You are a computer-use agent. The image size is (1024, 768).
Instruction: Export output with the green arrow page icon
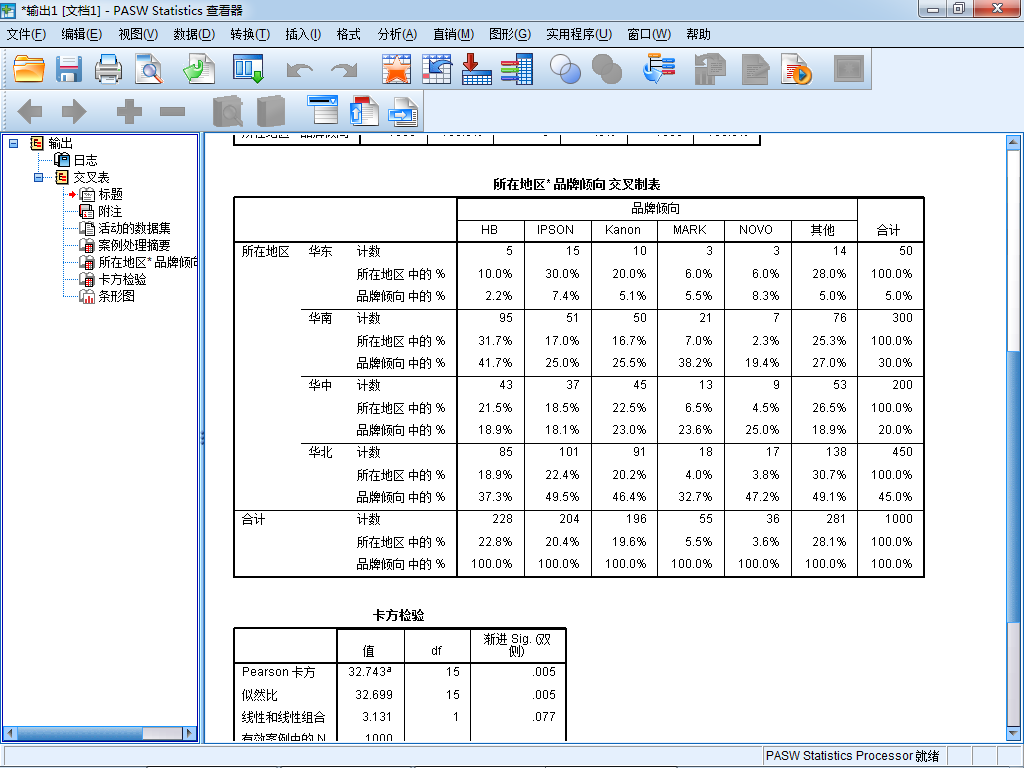(199, 69)
